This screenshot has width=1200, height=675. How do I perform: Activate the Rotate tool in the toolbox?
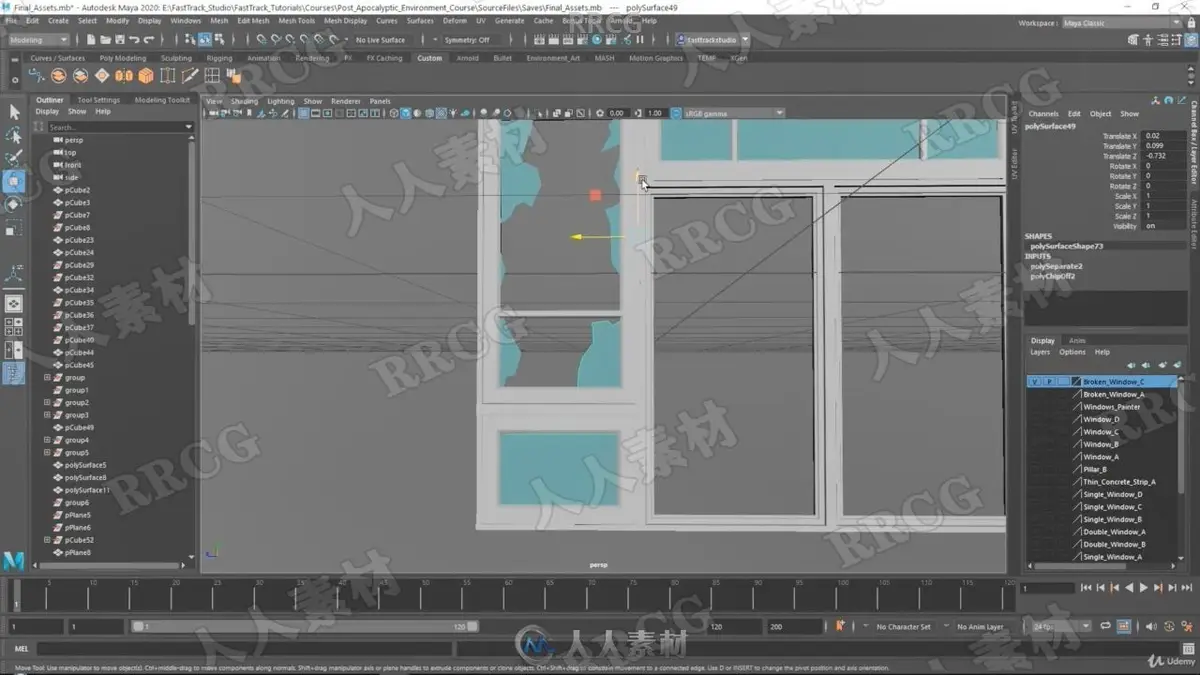click(14, 204)
